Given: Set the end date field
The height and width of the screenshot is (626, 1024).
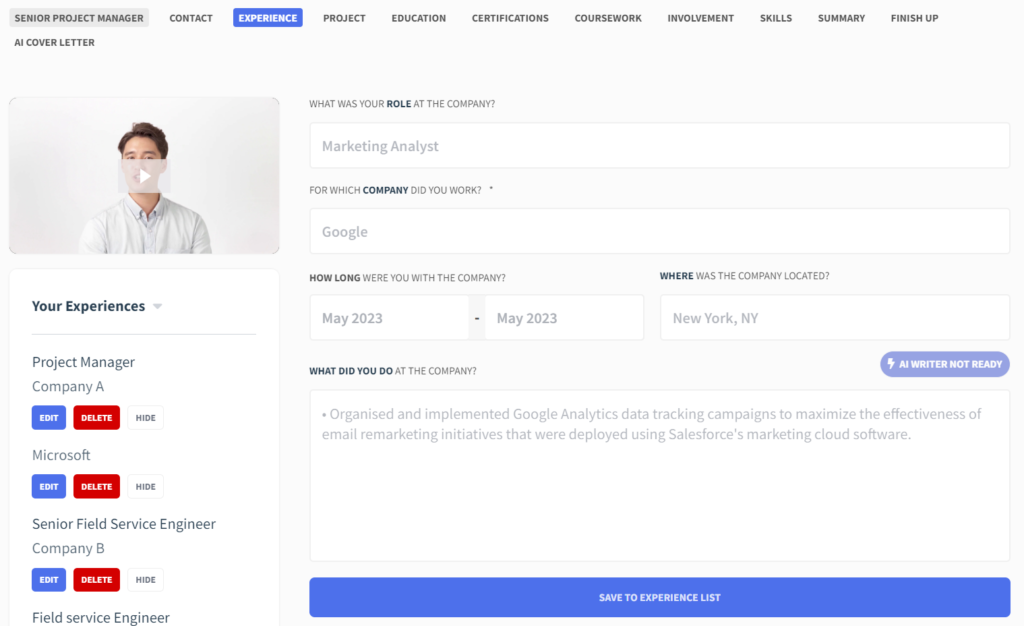Looking at the screenshot, I should point(564,317).
